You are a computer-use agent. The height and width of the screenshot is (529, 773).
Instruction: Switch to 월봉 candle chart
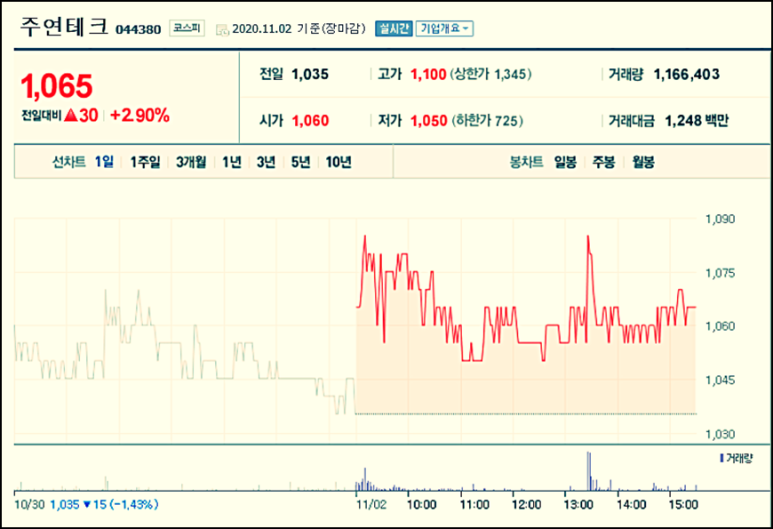(x=643, y=162)
